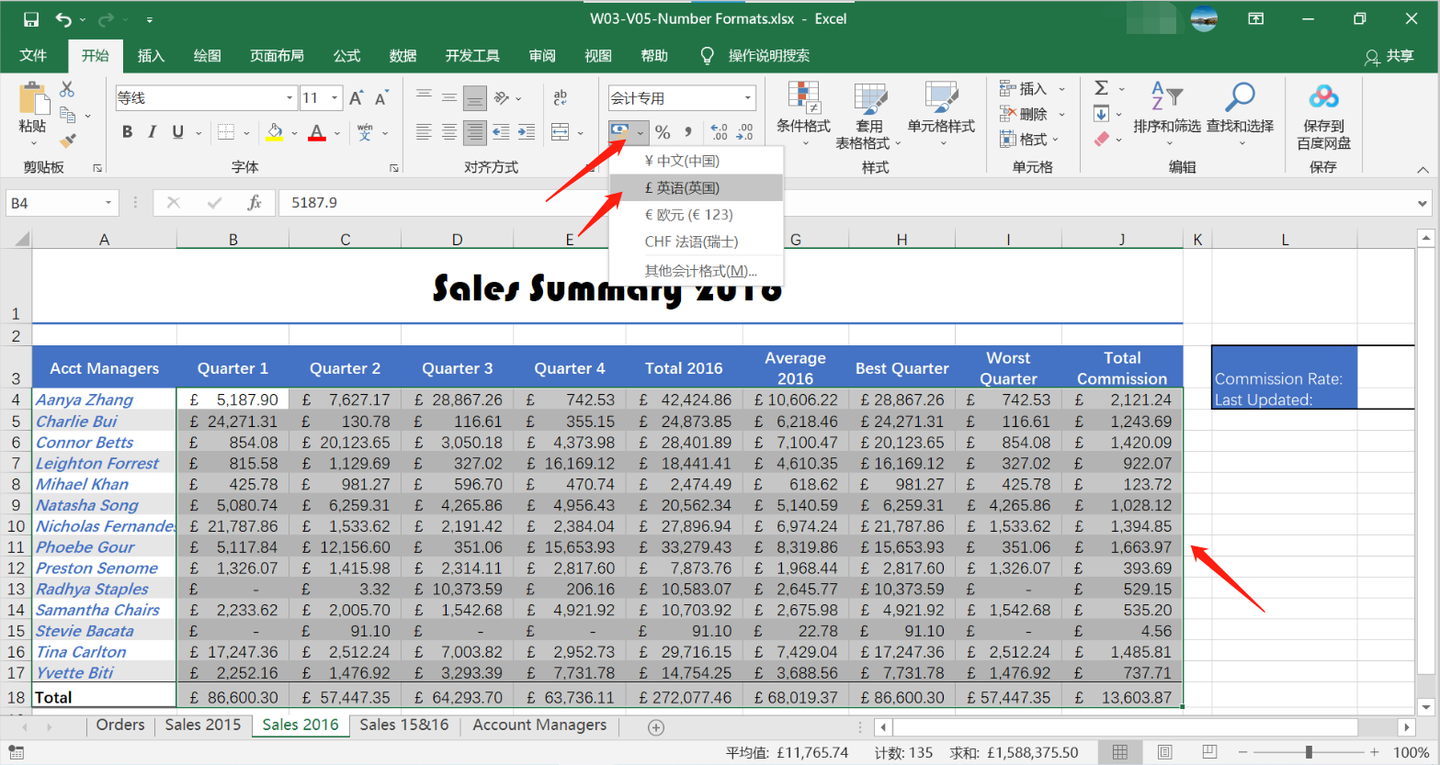The height and width of the screenshot is (765, 1440).
Task: Click the pink eraser Clear icon
Action: pos(1101,140)
